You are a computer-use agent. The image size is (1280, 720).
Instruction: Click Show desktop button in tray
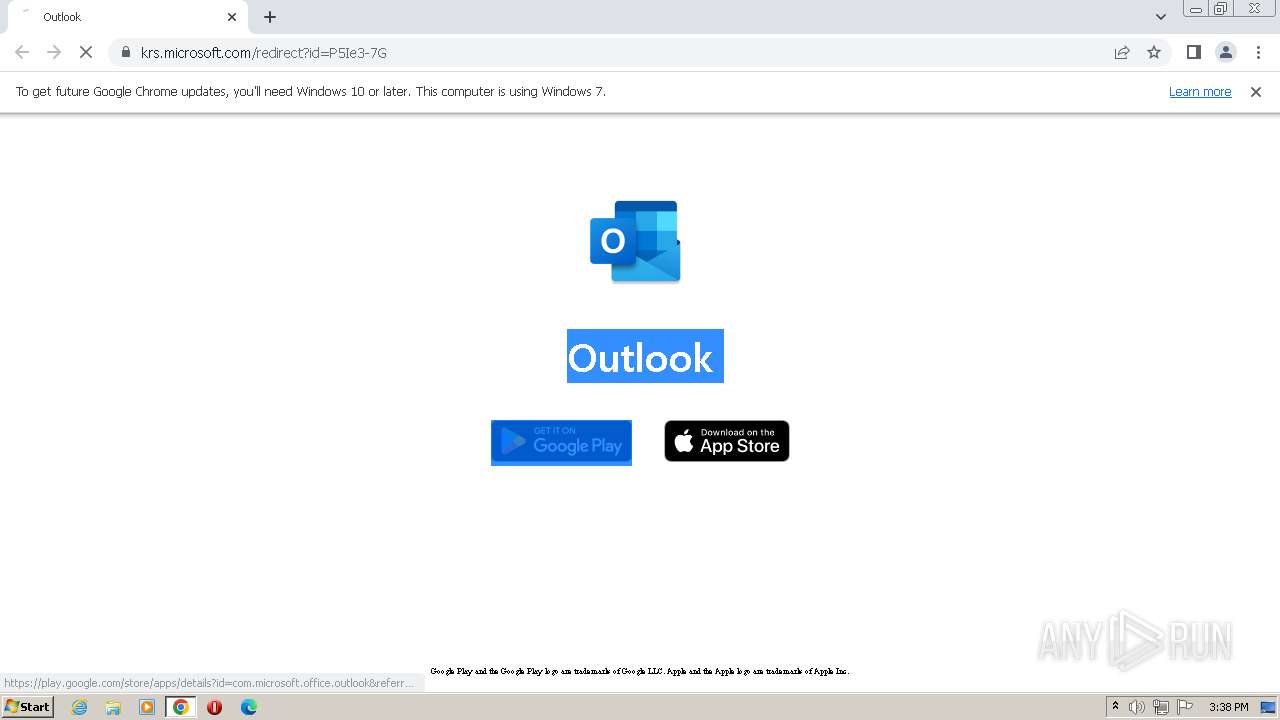(x=1268, y=707)
